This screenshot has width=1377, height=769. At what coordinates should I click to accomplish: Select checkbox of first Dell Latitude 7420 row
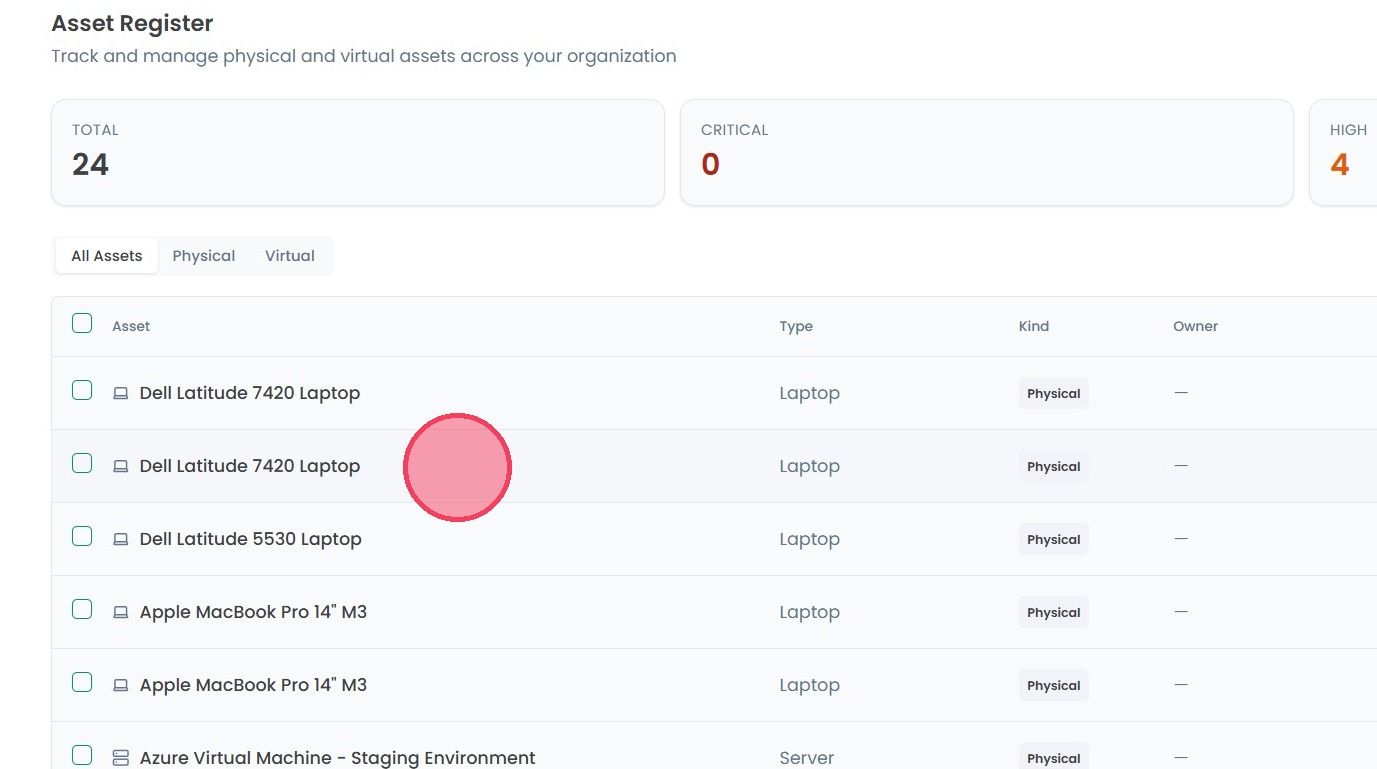pos(82,390)
